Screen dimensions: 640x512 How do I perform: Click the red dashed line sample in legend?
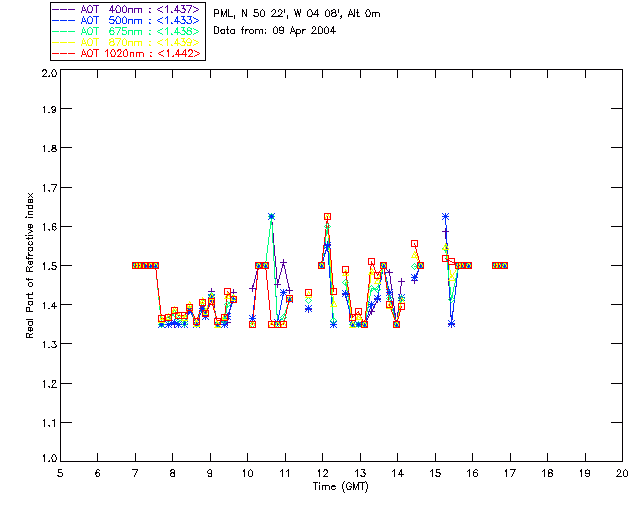[64, 53]
